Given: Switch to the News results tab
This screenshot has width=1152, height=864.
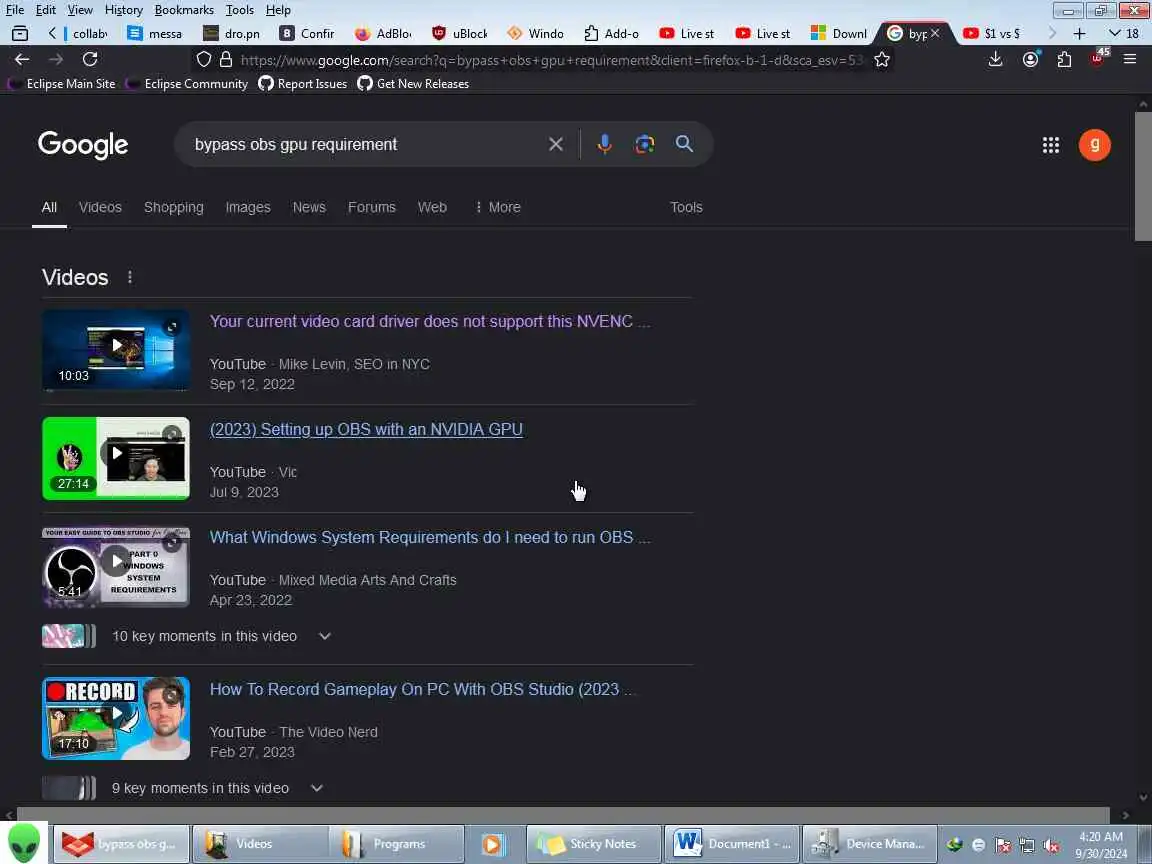Looking at the screenshot, I should coord(309,207).
